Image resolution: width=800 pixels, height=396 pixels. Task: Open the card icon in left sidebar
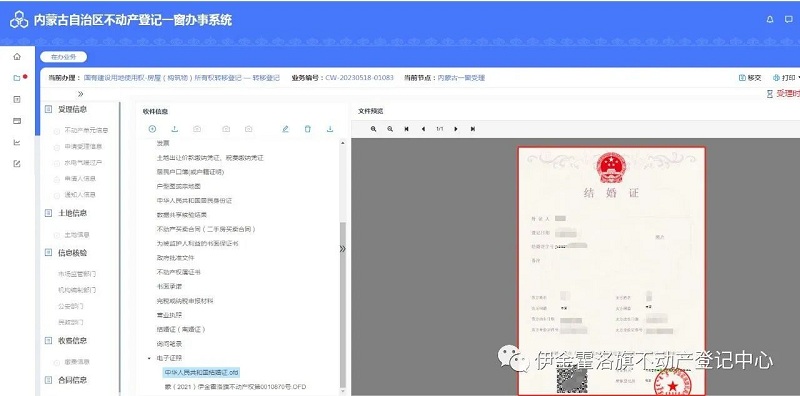click(x=17, y=121)
